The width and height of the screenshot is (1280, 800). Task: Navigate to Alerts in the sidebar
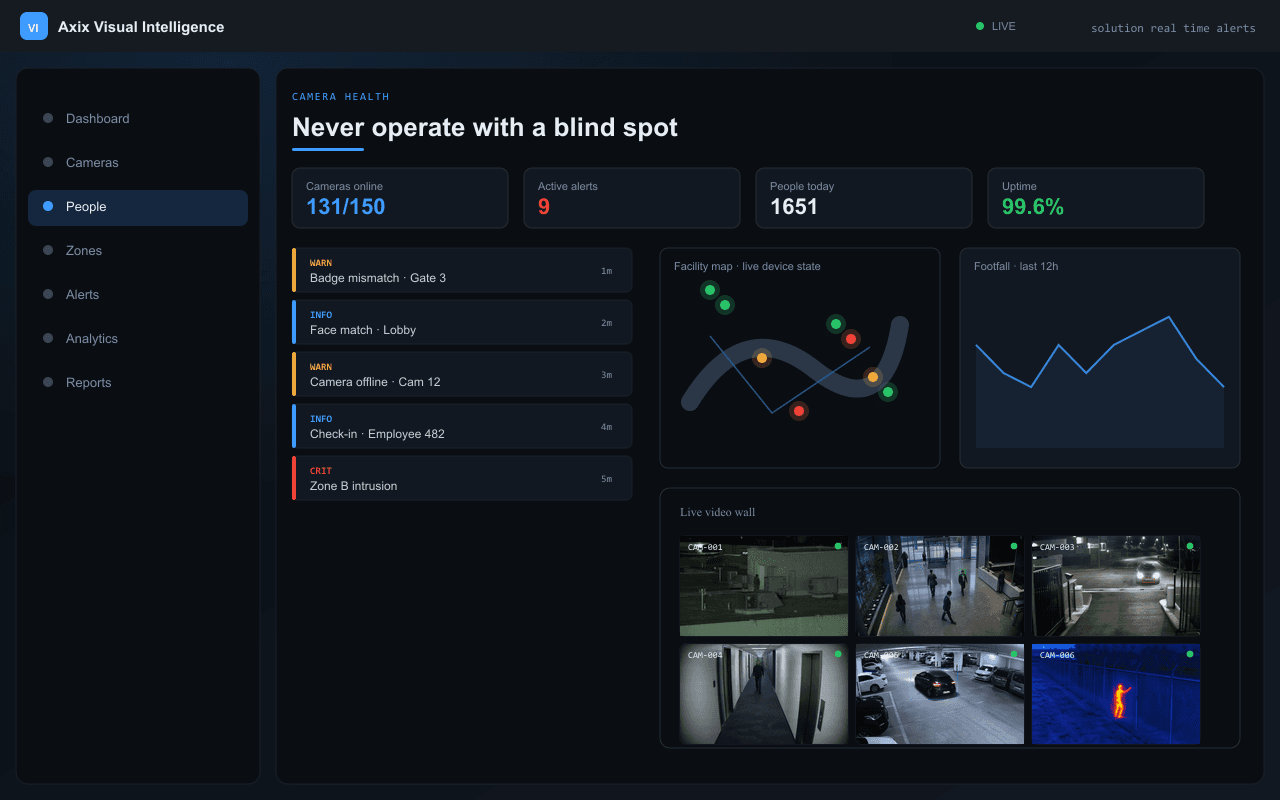[x=138, y=294]
